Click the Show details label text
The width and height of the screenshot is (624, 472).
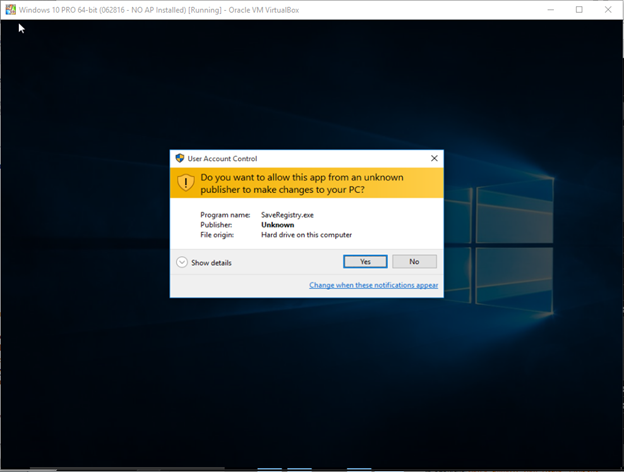pyautogui.click(x=211, y=263)
